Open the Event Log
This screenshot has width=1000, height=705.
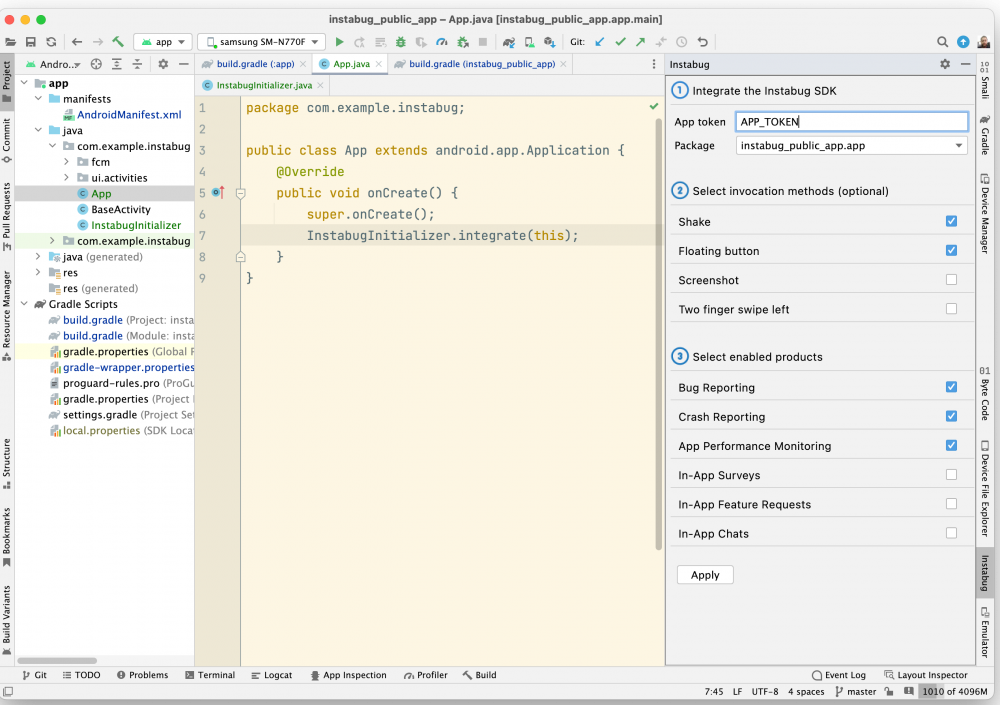coord(839,675)
